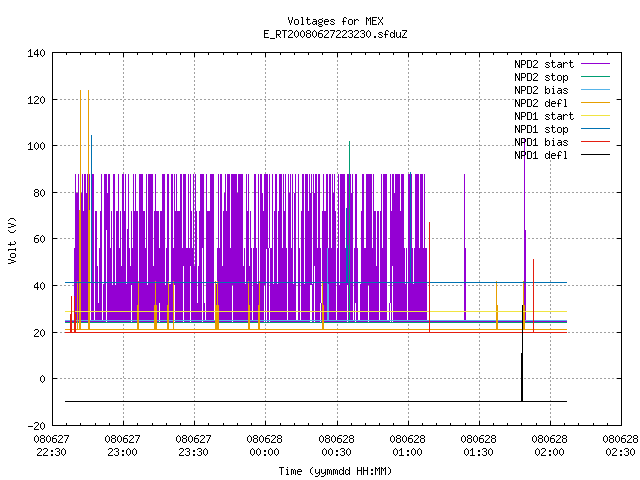Click the 'NPD2 start' legend label
The height and width of the screenshot is (480, 640).
(544, 64)
